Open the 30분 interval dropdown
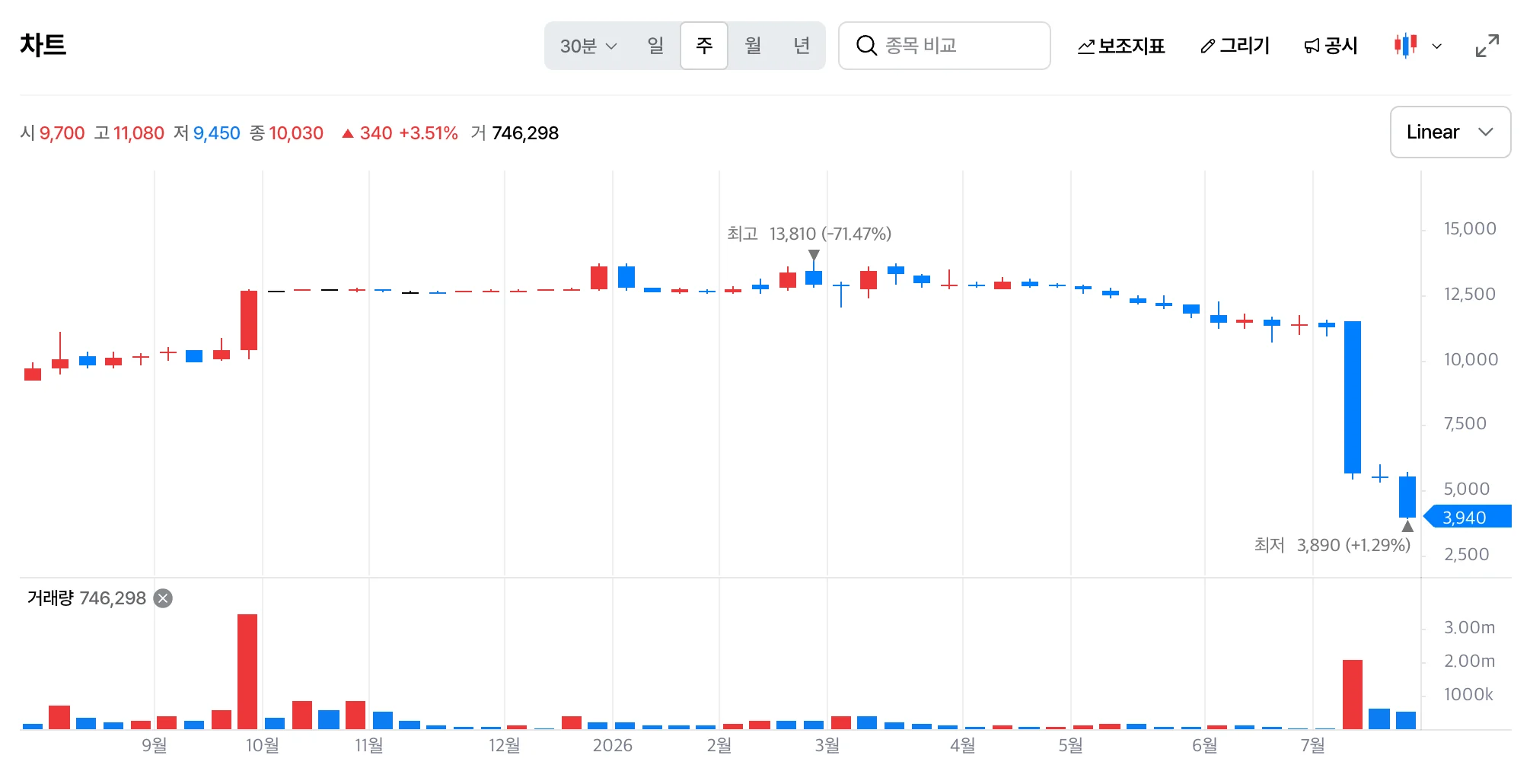 [x=588, y=46]
